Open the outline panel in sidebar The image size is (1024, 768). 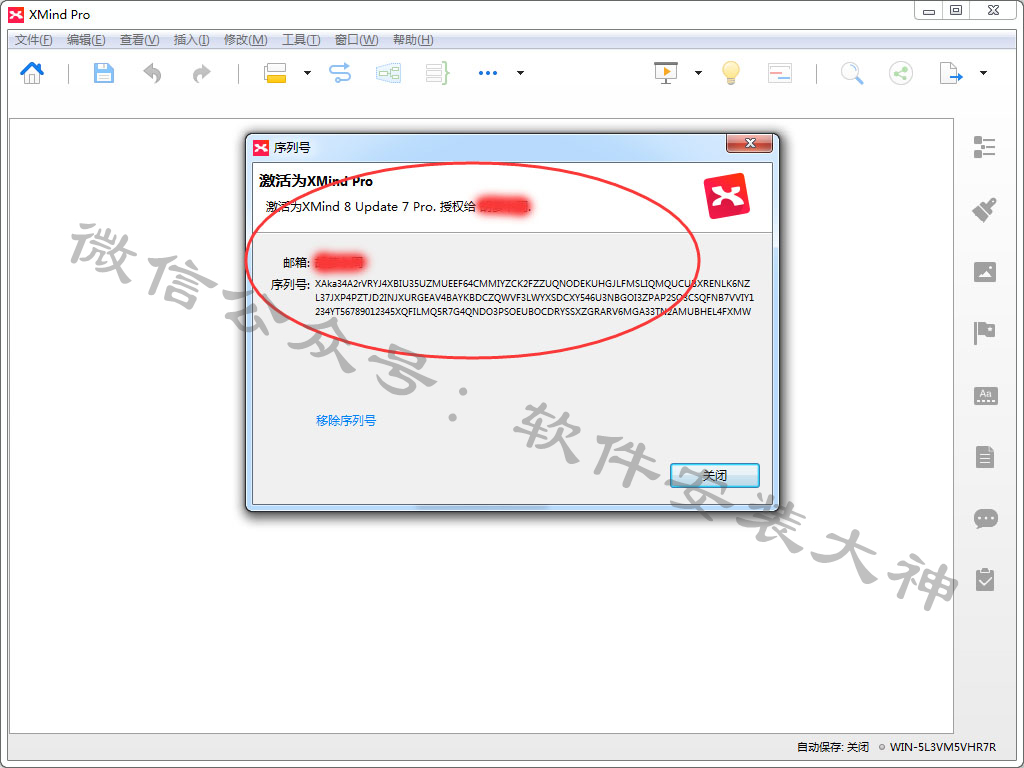[984, 147]
